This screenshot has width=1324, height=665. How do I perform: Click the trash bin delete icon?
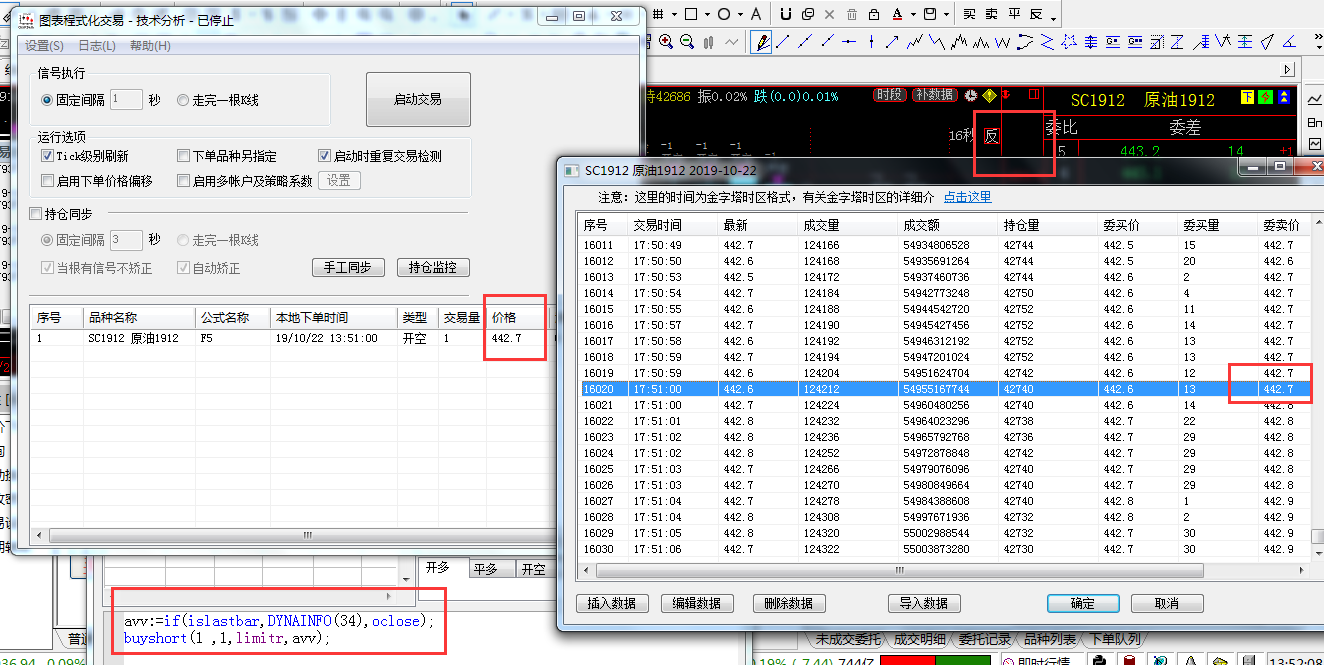(x=852, y=14)
